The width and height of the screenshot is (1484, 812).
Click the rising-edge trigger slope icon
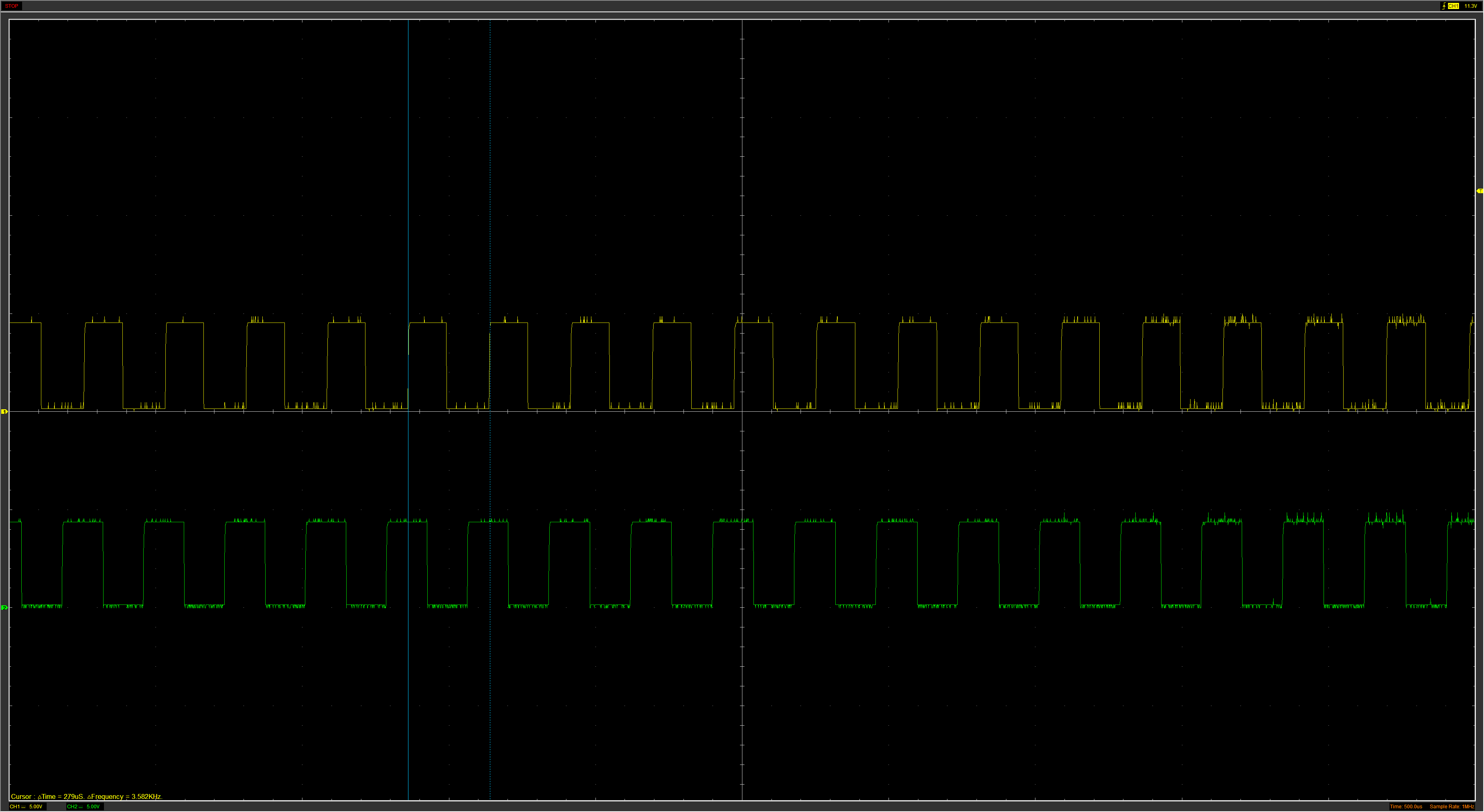pyautogui.click(x=1443, y=6)
